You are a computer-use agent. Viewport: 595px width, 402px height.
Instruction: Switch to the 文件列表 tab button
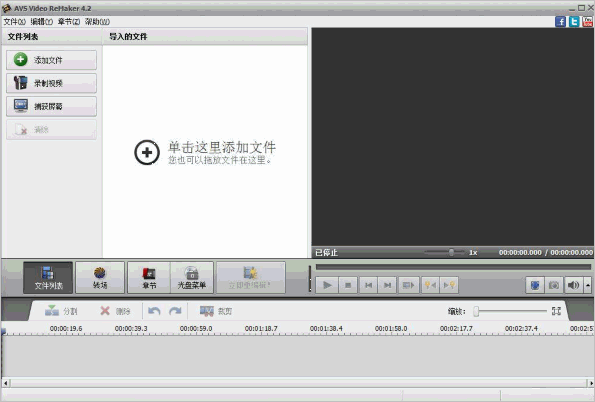[48, 277]
